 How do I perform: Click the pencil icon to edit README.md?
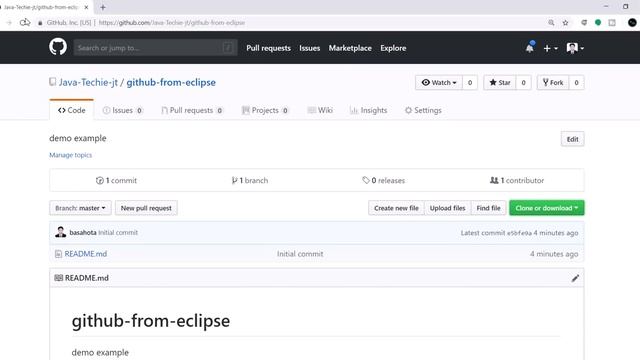coord(575,278)
